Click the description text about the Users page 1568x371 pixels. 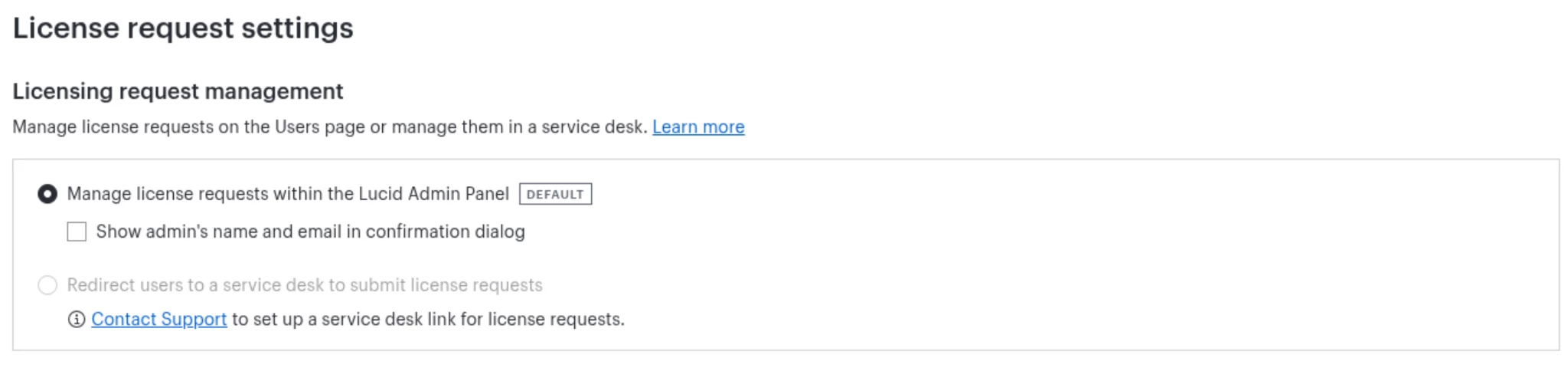point(330,127)
